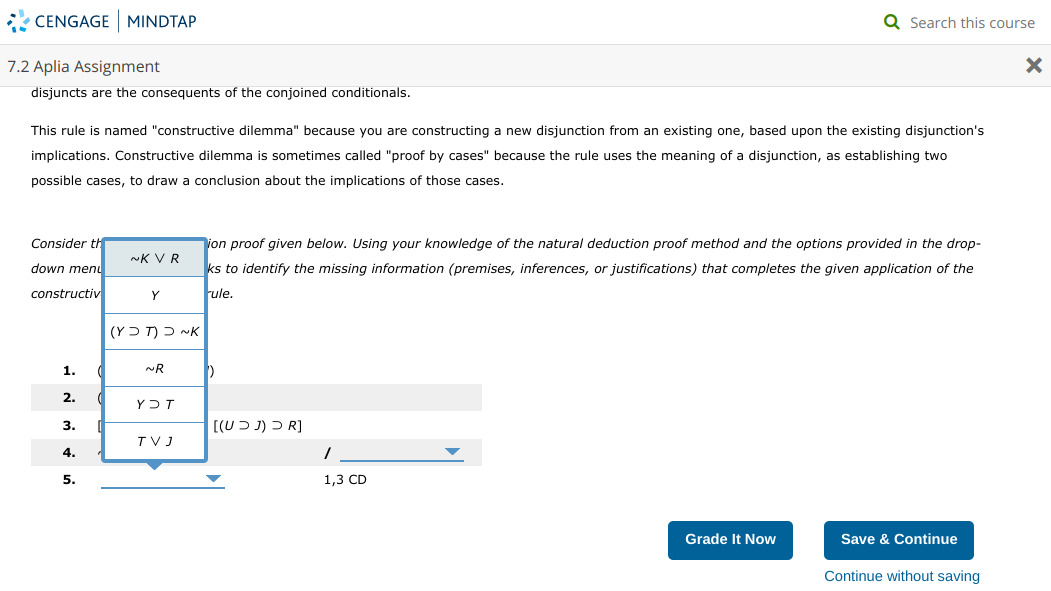Click the Cengage logo icon
Screen dimensions: 1051x591
point(20,21)
